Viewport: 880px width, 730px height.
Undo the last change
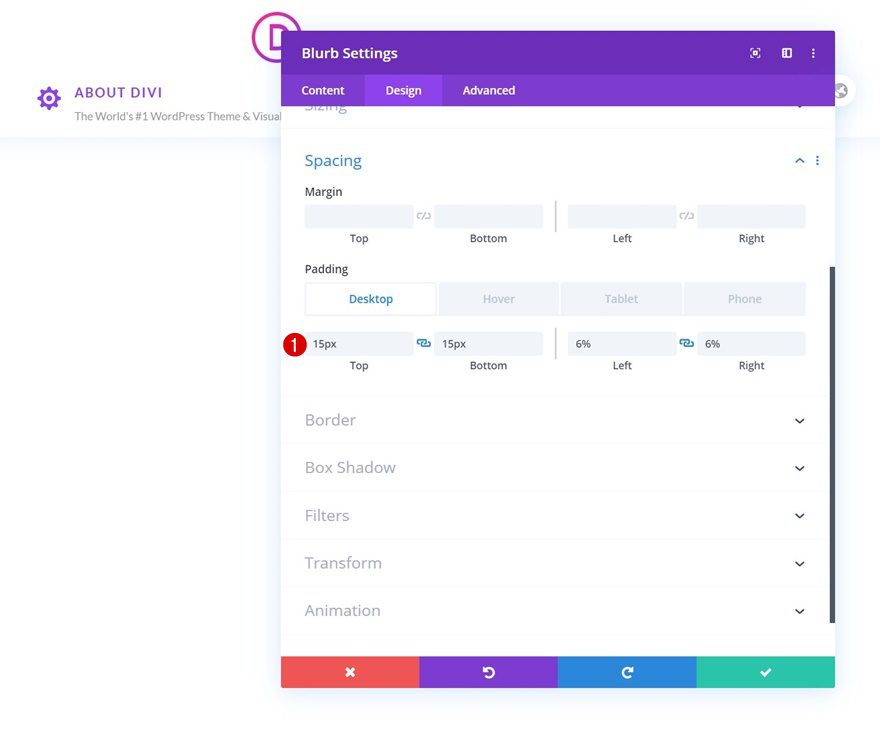click(488, 671)
